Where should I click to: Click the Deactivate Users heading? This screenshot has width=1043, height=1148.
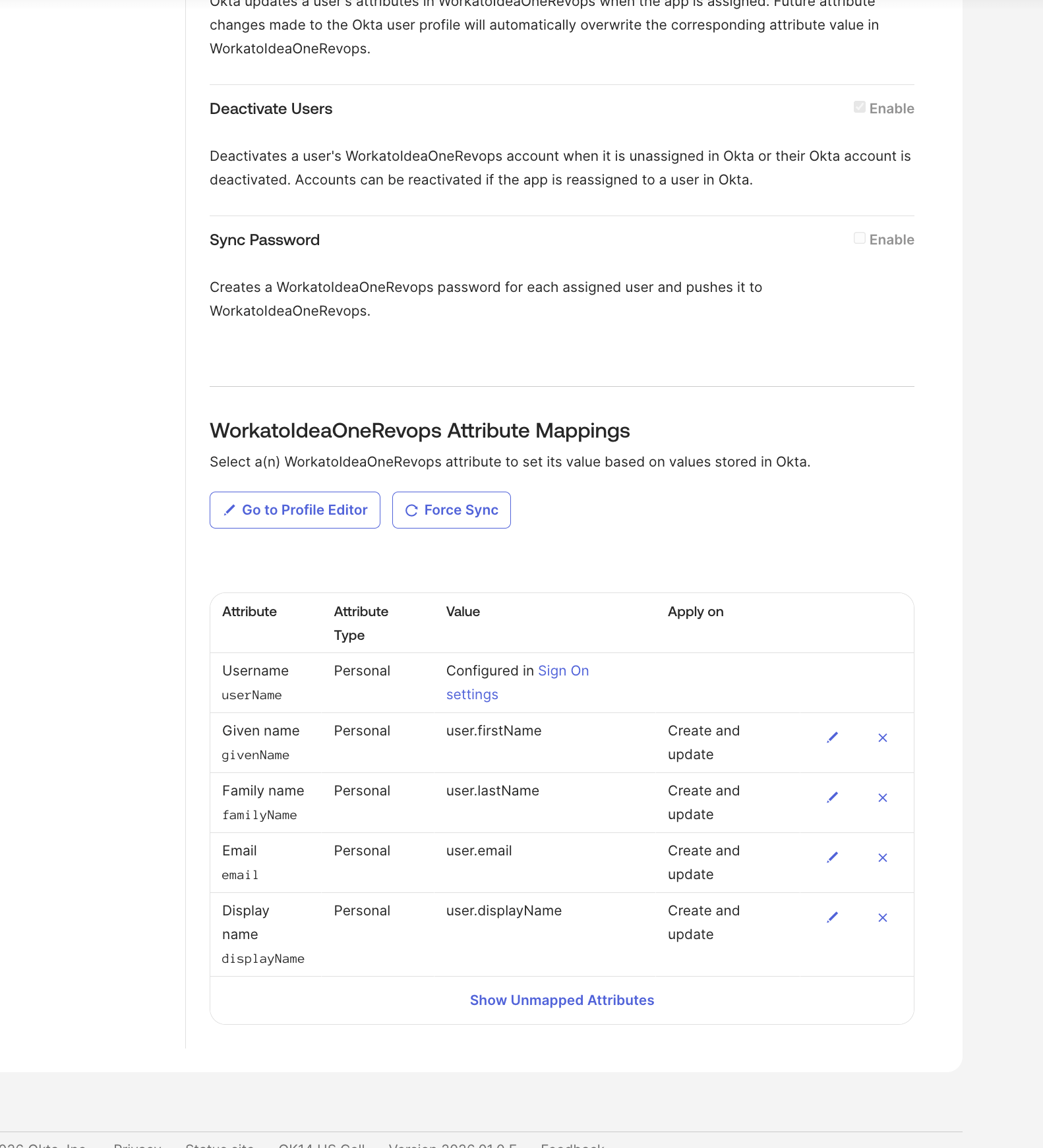tap(271, 109)
